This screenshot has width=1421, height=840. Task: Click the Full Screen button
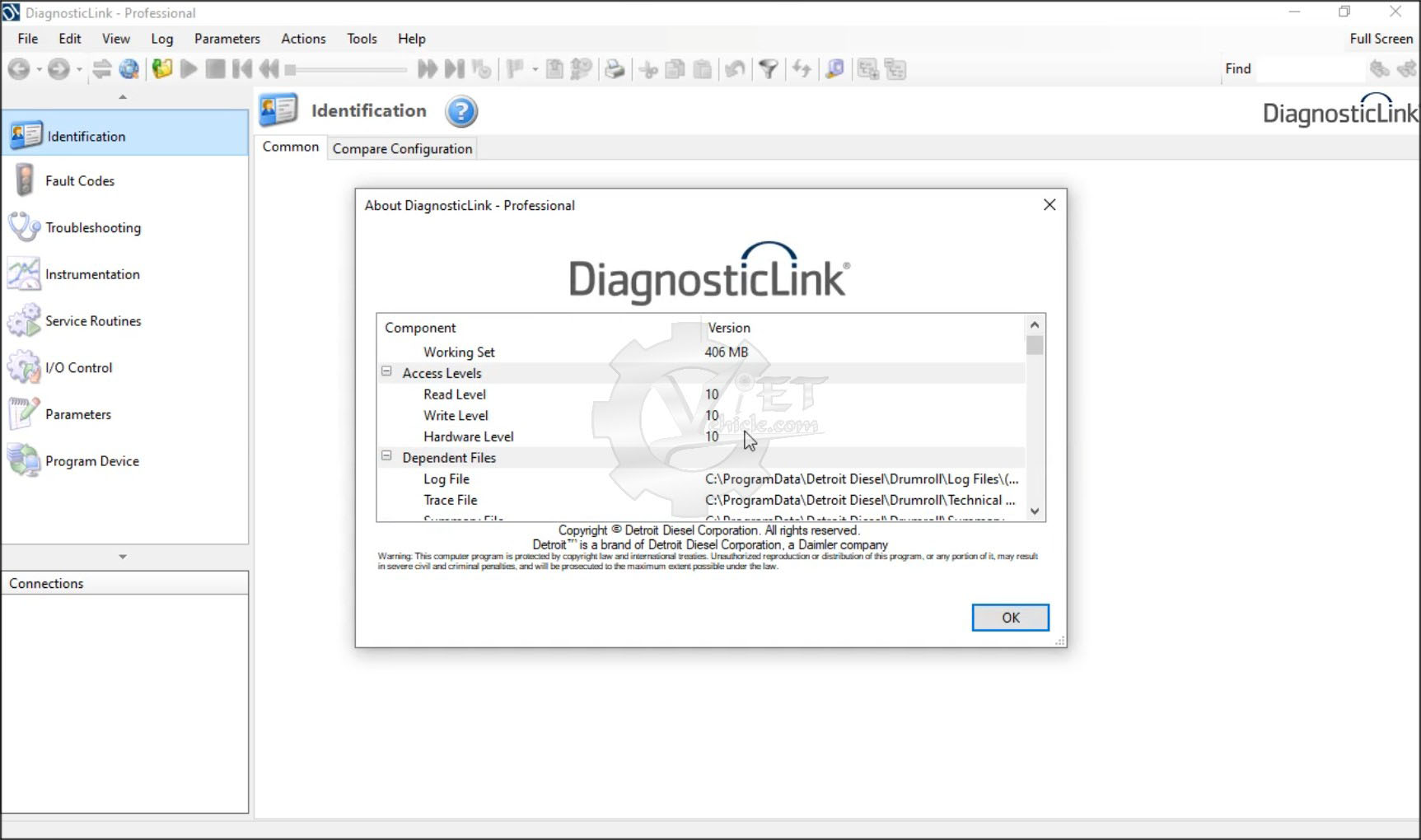[x=1381, y=39]
